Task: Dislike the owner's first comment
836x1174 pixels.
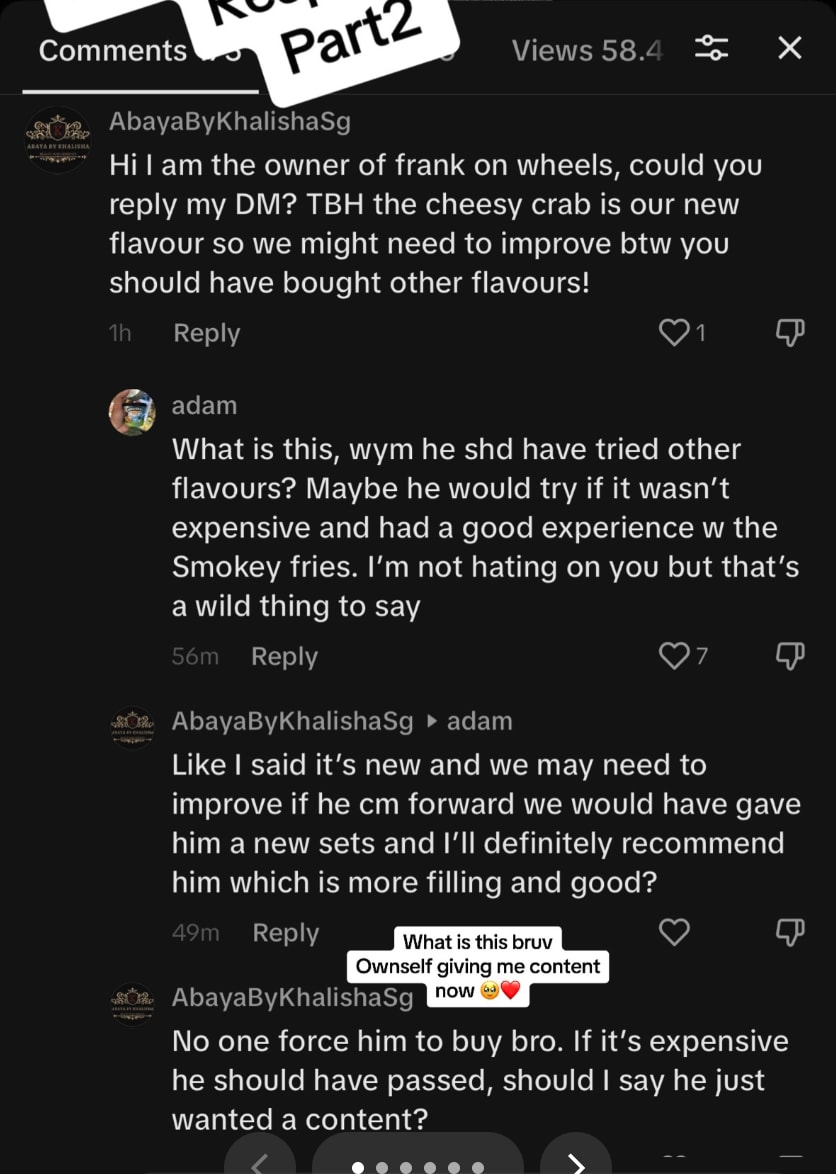Action: pyautogui.click(x=790, y=333)
